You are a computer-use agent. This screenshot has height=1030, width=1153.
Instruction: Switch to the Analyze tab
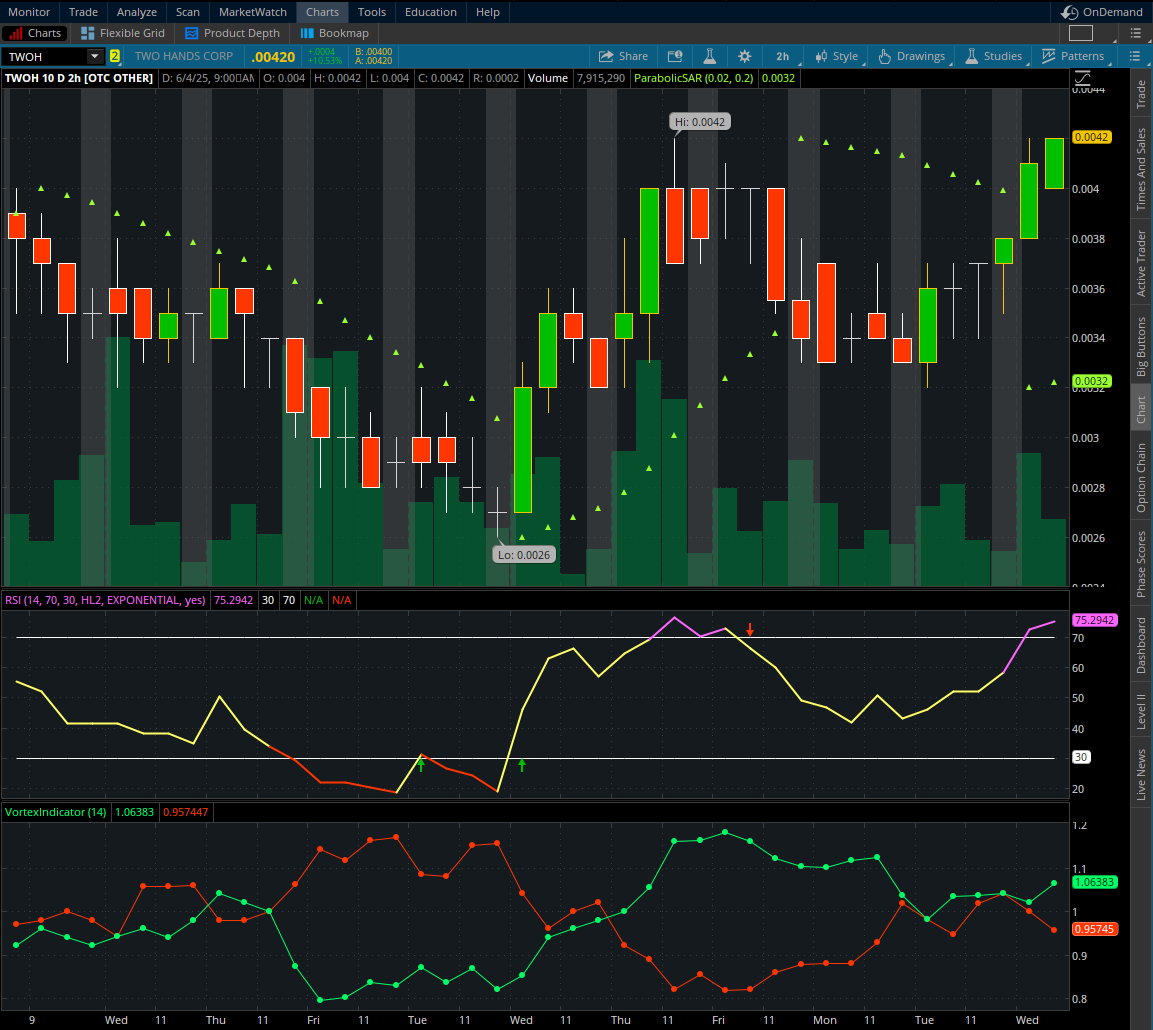coord(137,12)
